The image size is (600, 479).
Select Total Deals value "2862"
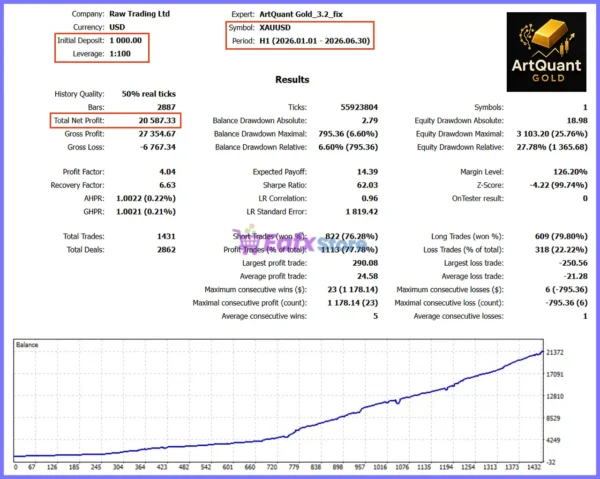pos(166,250)
